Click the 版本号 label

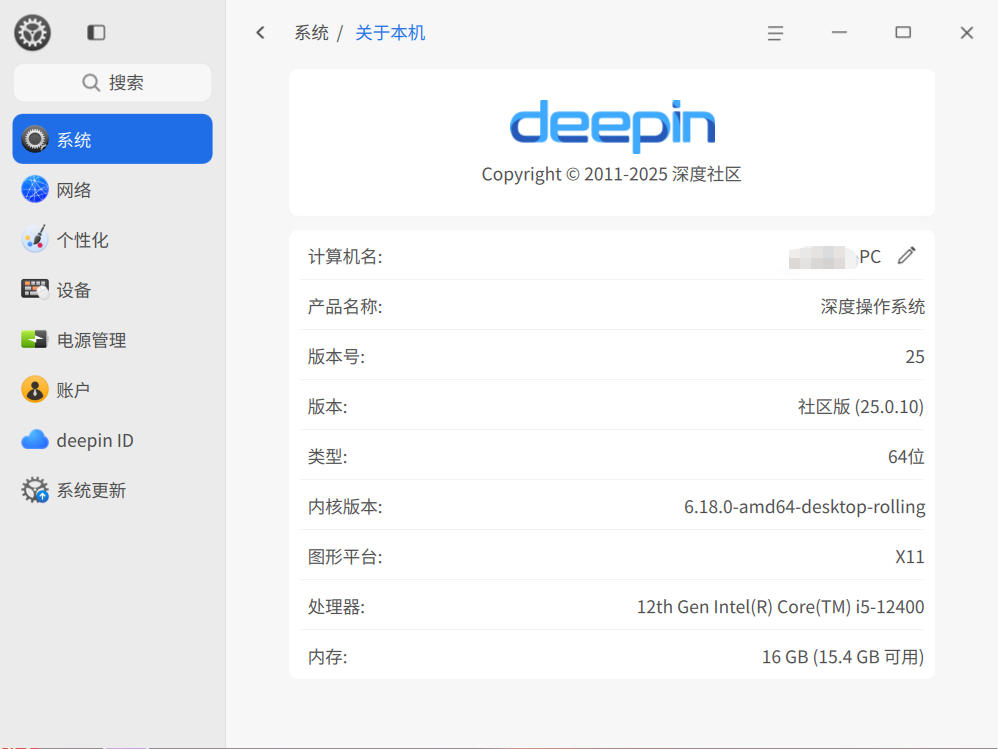point(336,356)
